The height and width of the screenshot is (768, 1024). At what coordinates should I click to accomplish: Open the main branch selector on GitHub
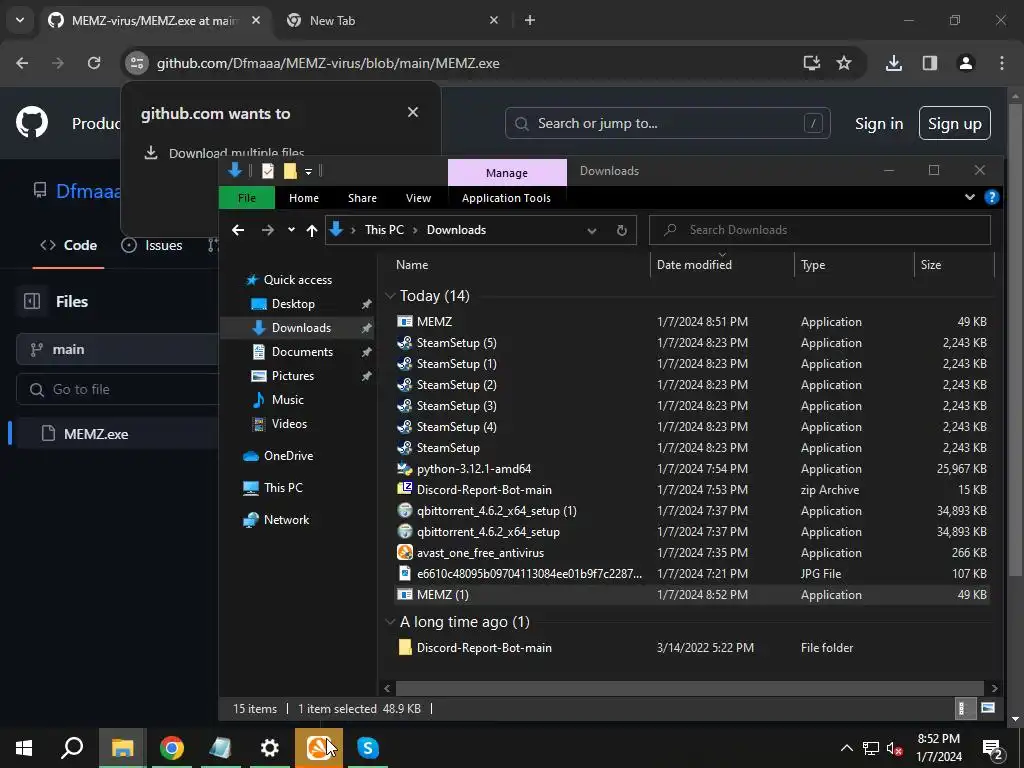coord(118,349)
